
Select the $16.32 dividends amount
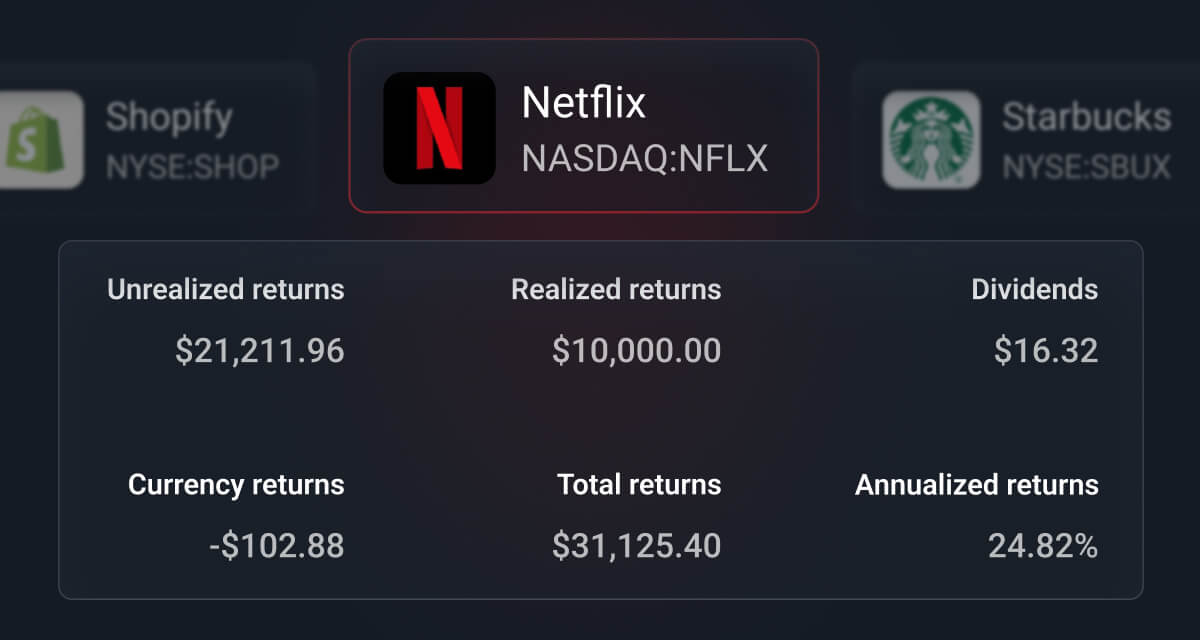[x=1046, y=351]
